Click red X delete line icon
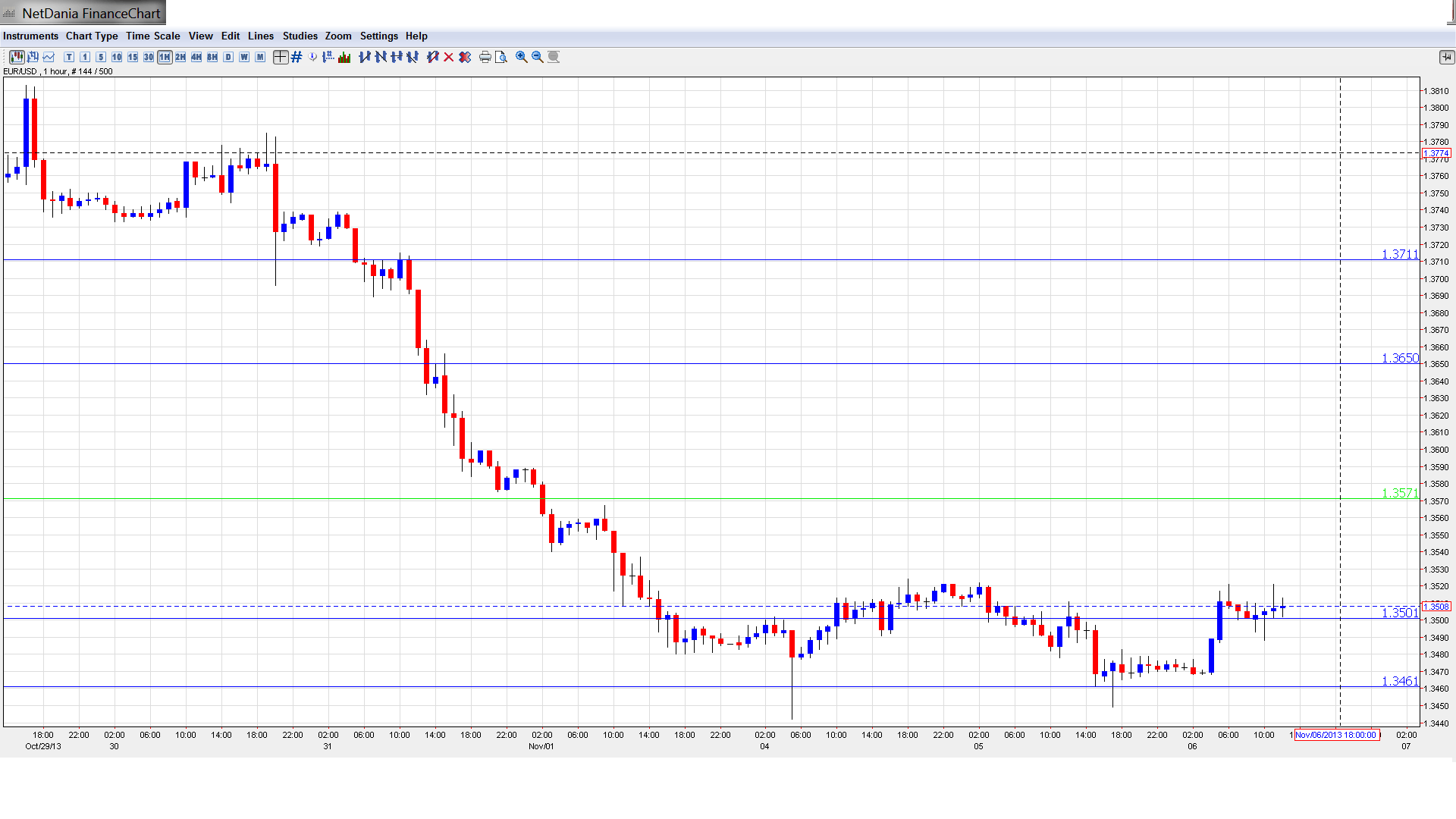Image resolution: width=1456 pixels, height=819 pixels. pos(449,57)
